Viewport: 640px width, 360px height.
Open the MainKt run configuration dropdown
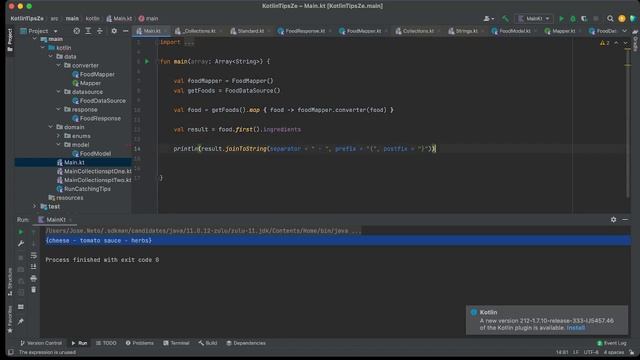point(534,18)
